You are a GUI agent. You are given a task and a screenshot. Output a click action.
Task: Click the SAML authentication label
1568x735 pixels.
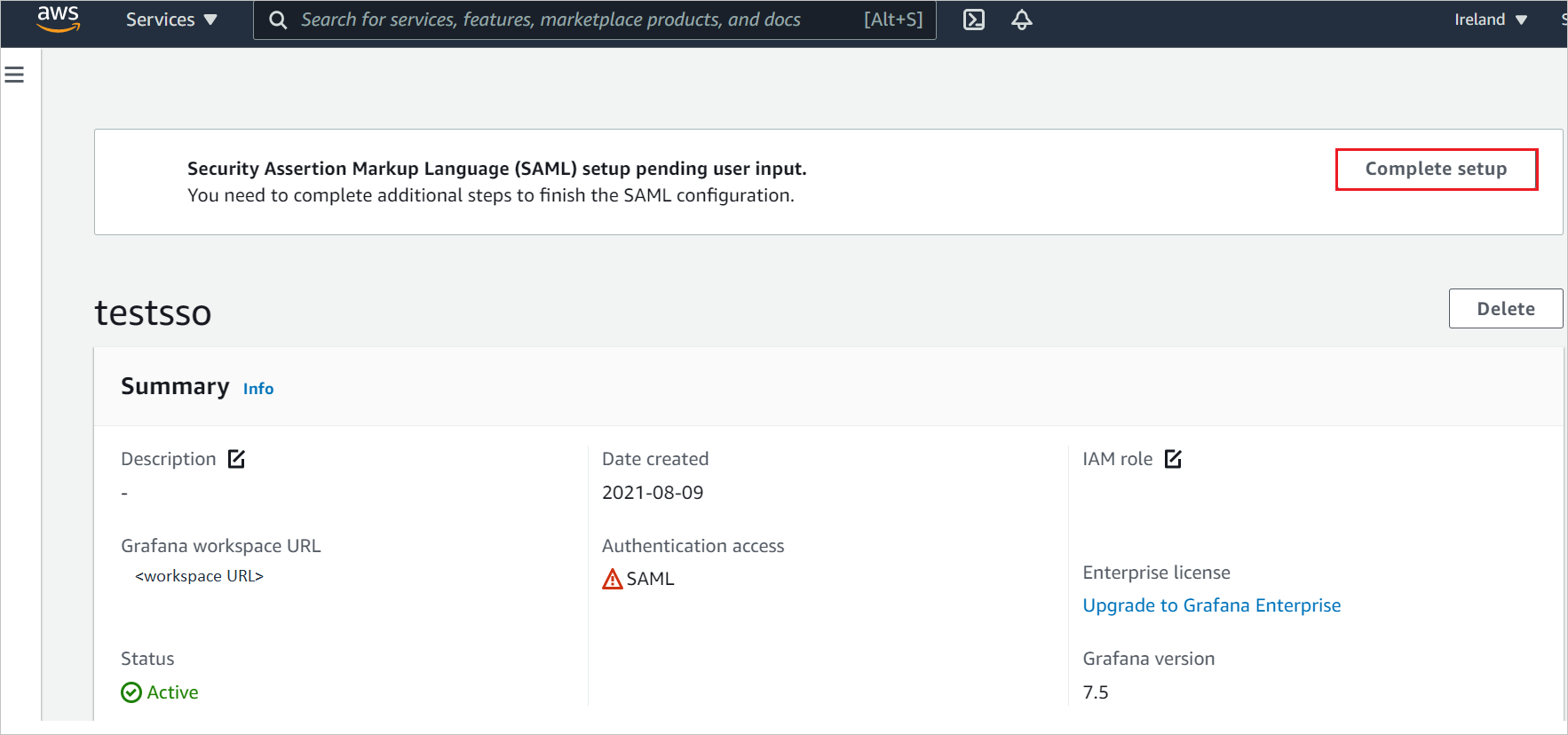[651, 579]
